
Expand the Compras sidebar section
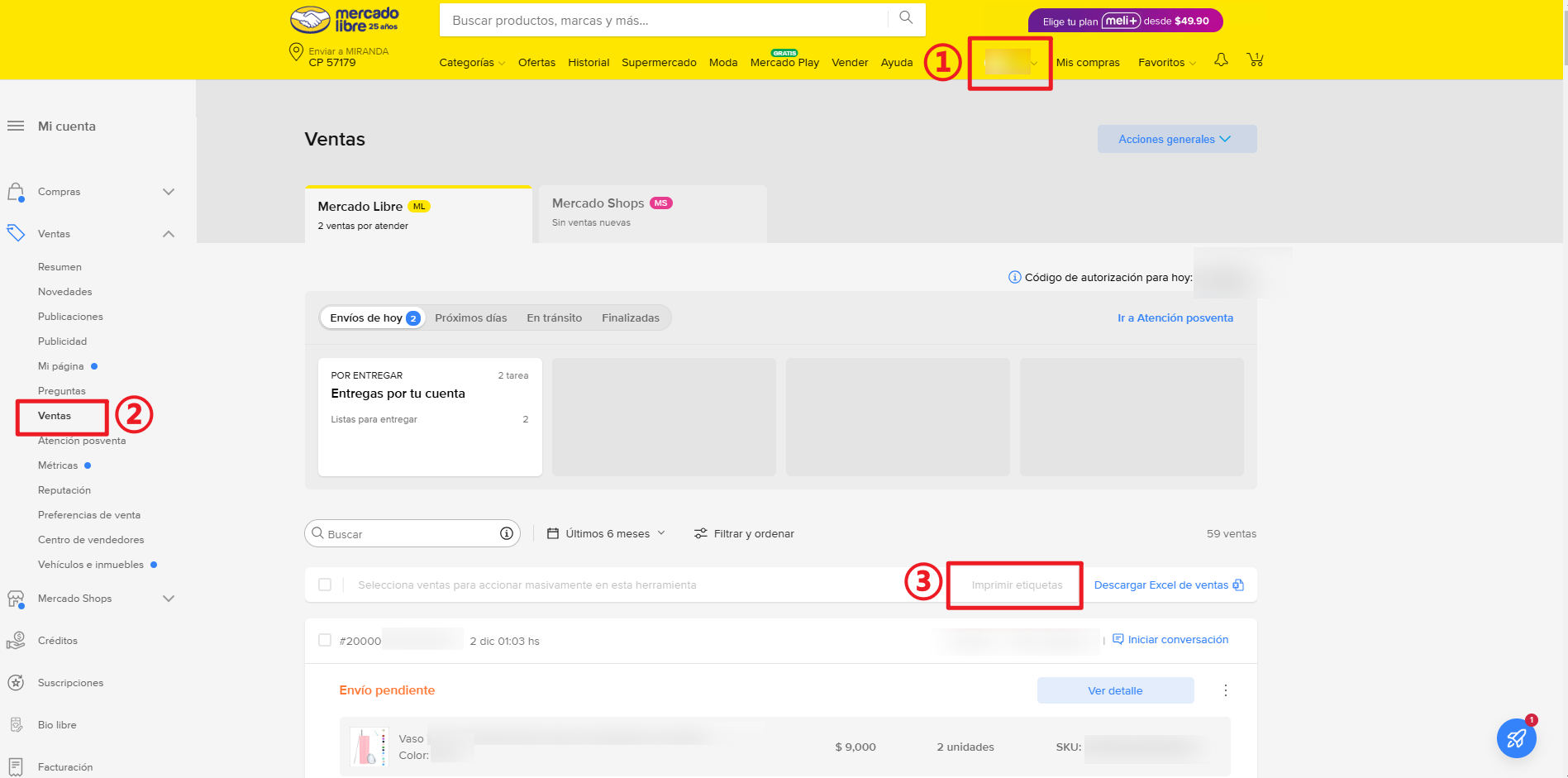pos(169,192)
